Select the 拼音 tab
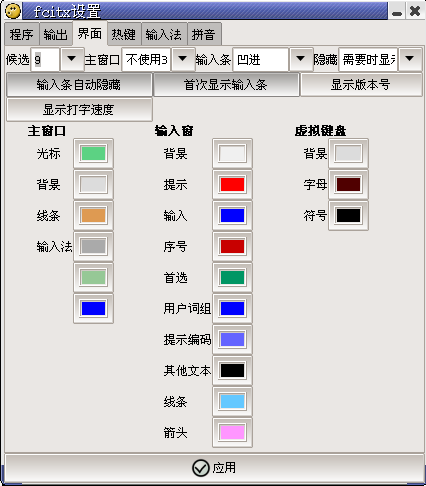 tap(204, 34)
